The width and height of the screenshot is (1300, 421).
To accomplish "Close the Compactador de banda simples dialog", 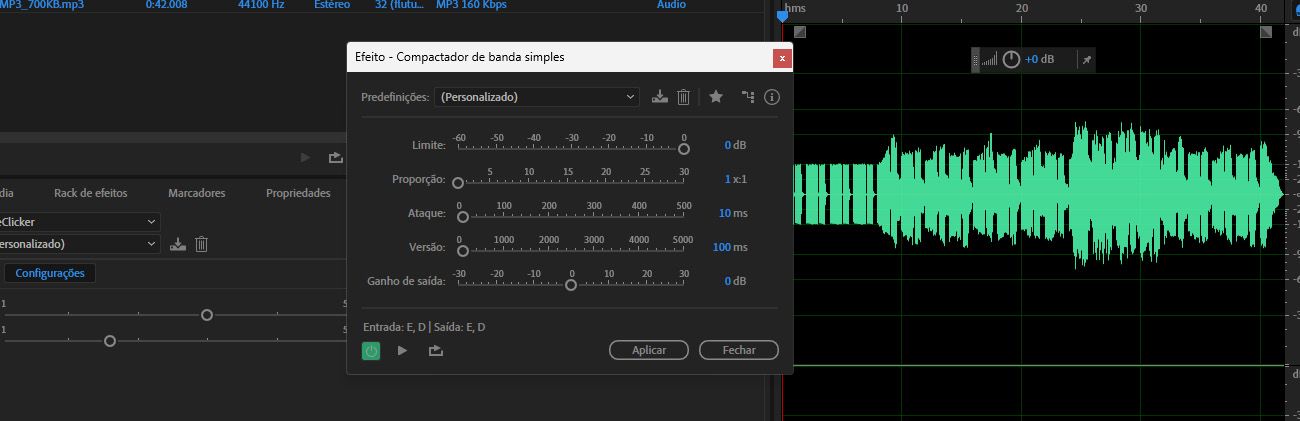I will point(782,58).
